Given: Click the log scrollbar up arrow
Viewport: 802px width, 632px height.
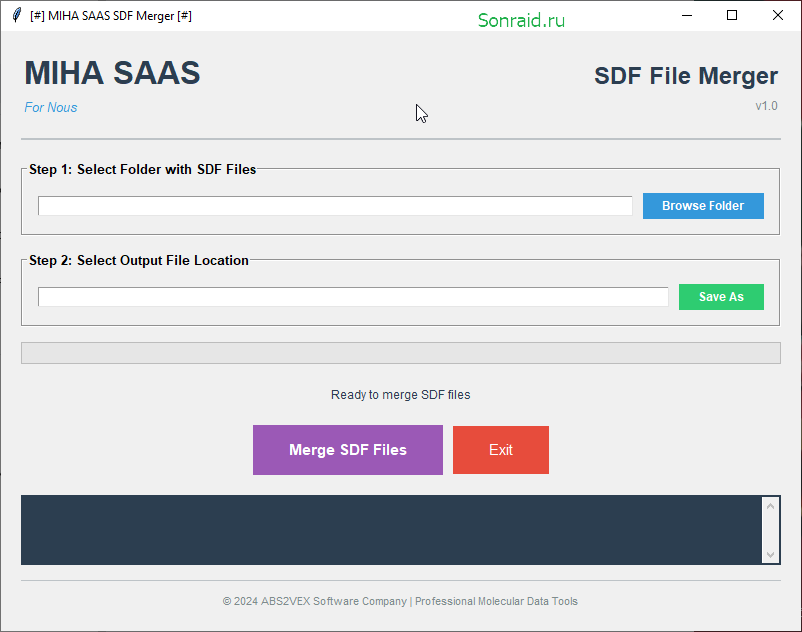Looking at the screenshot, I should pos(770,506).
